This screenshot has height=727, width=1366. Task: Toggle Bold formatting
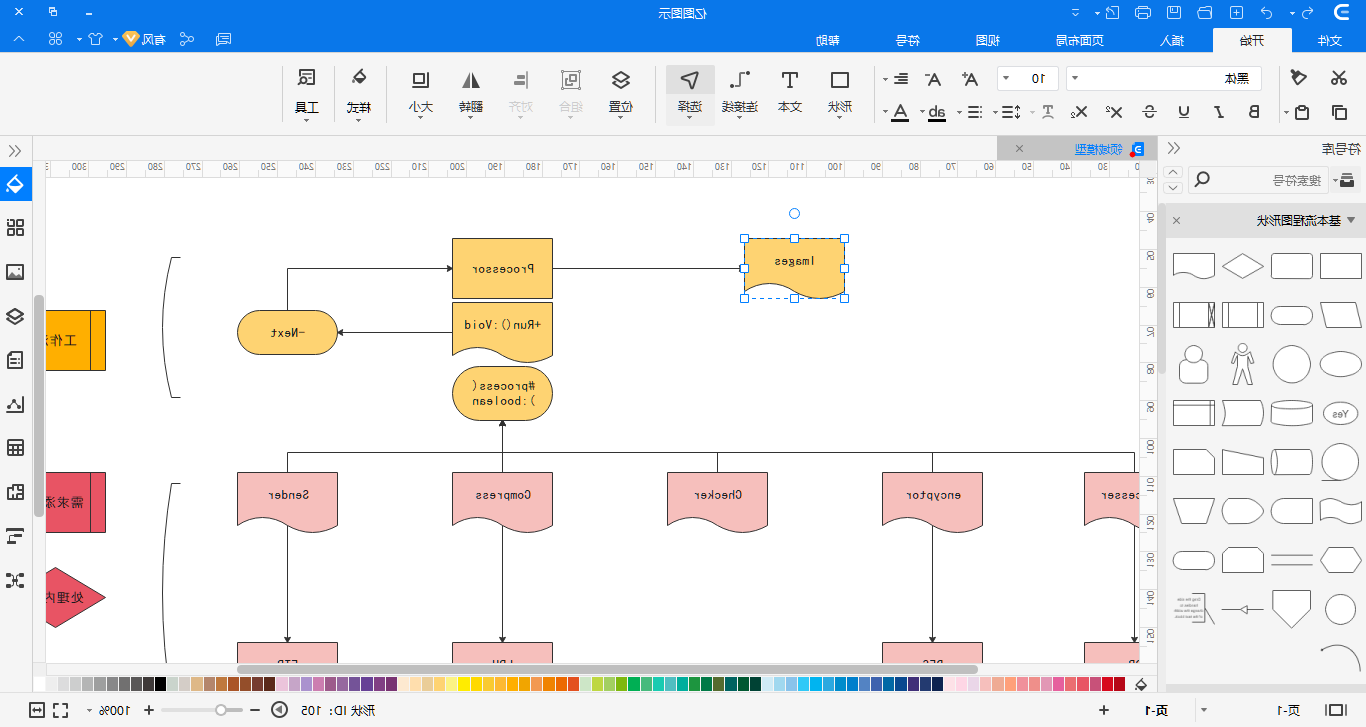[x=1254, y=112]
